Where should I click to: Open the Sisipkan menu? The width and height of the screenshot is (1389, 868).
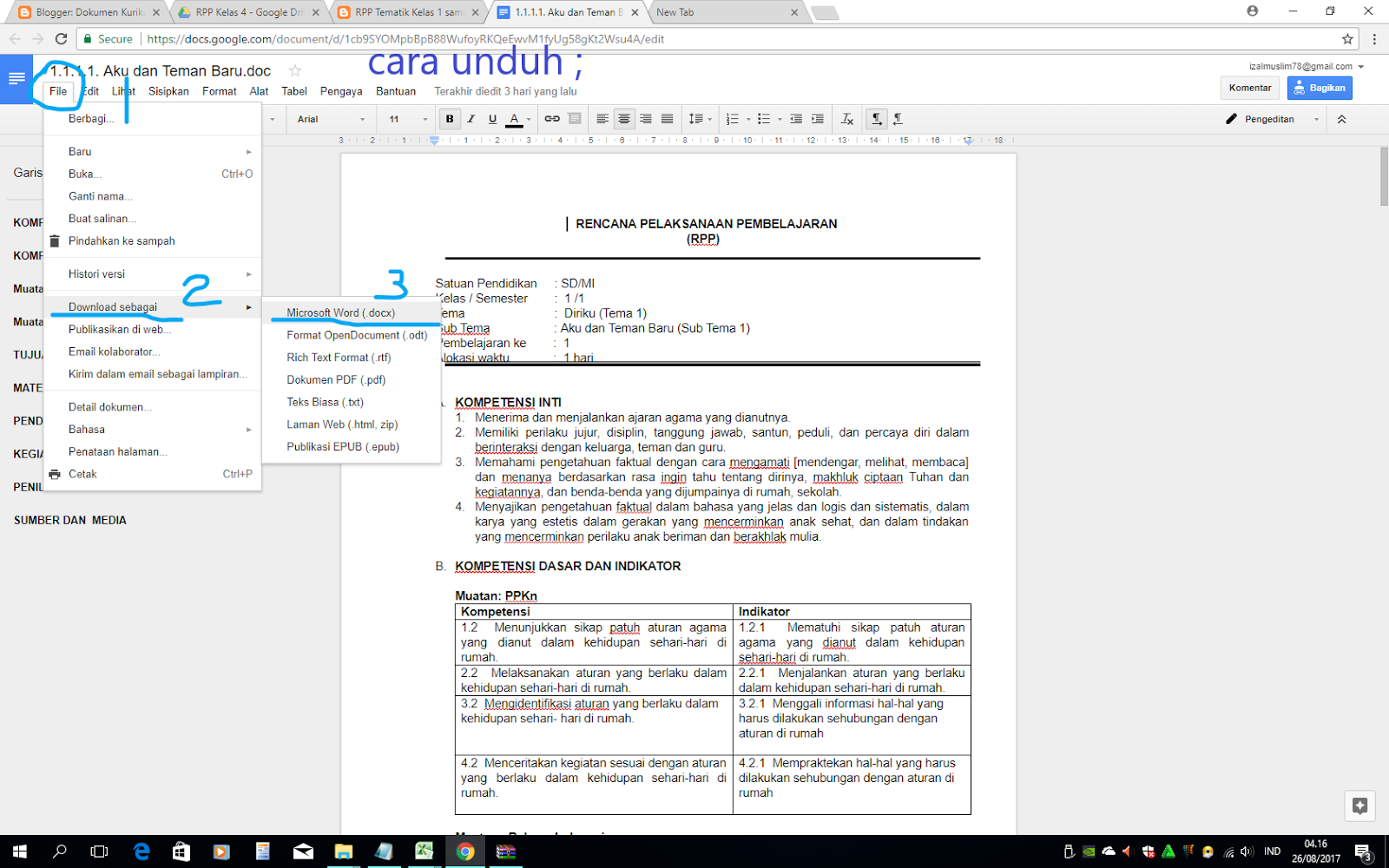click(x=168, y=91)
